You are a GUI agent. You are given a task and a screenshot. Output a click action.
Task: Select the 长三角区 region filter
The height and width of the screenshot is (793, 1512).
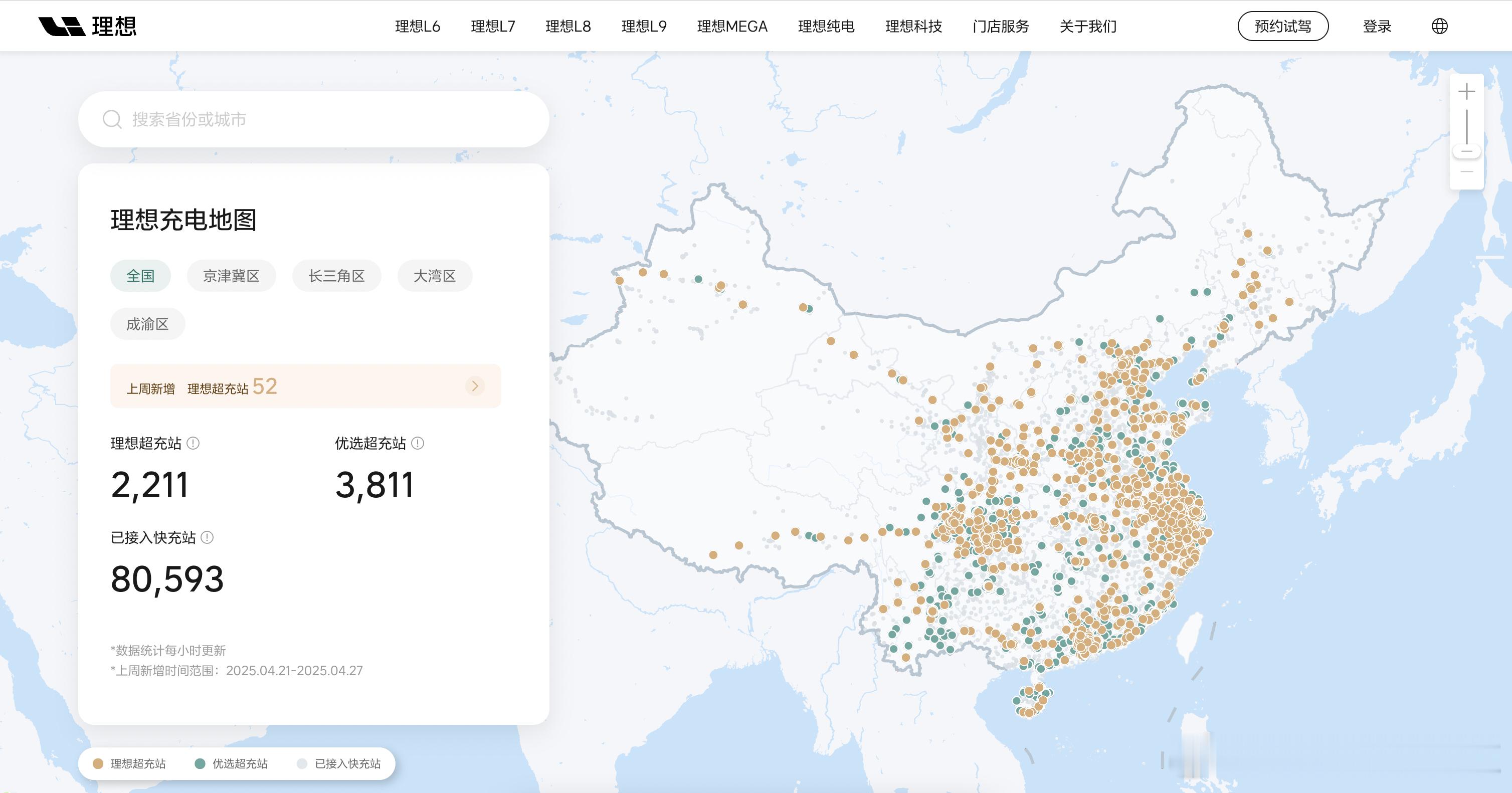pos(336,276)
